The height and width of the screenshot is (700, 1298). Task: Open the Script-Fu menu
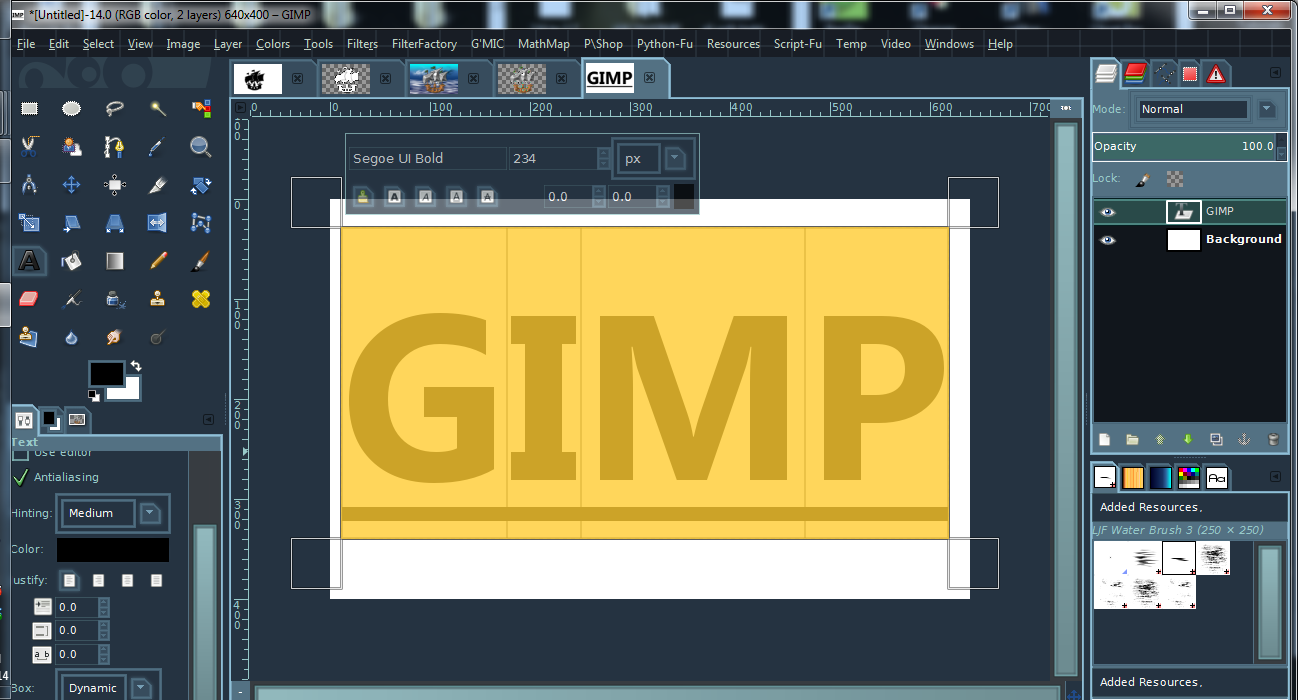(798, 44)
